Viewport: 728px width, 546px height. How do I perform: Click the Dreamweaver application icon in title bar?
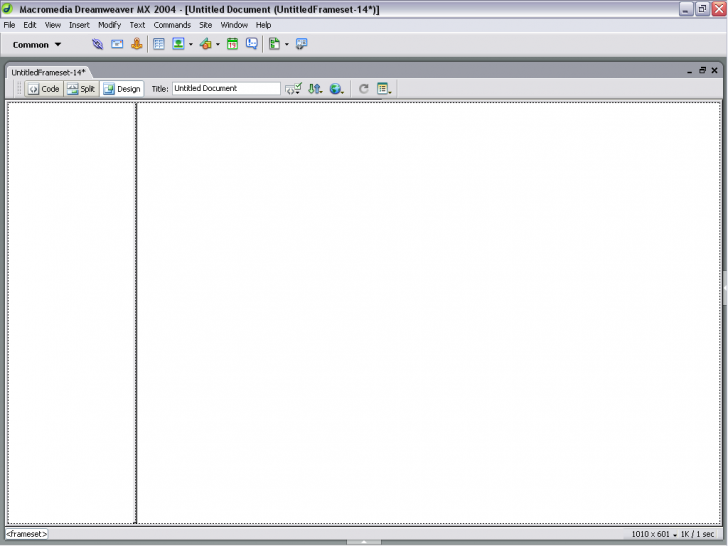pyautogui.click(x=7, y=9)
